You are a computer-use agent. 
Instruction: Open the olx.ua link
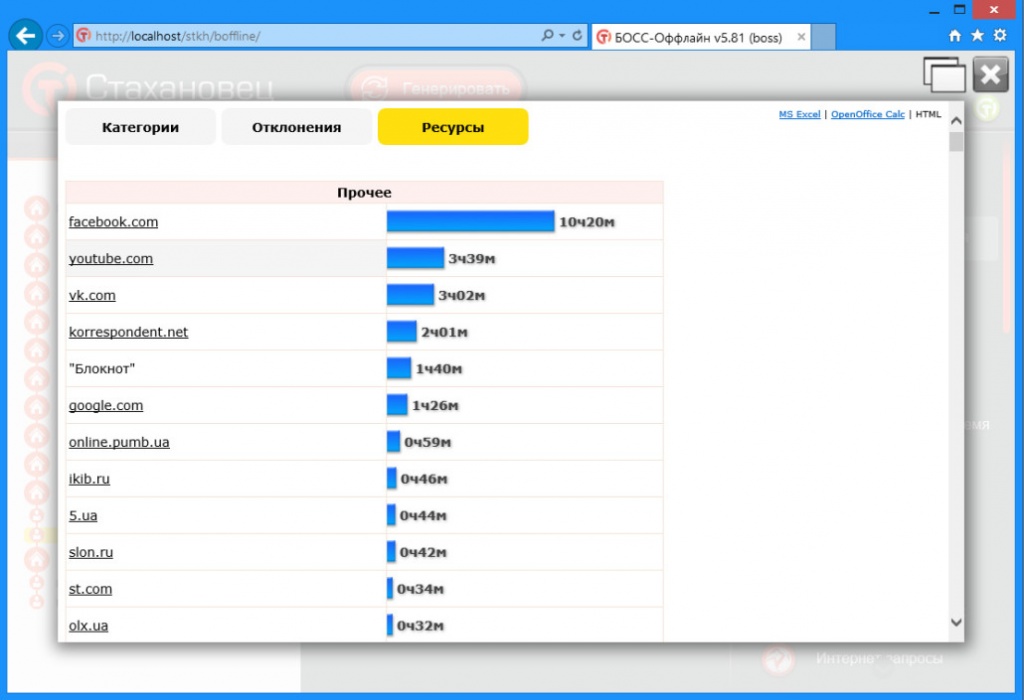pyautogui.click(x=88, y=625)
